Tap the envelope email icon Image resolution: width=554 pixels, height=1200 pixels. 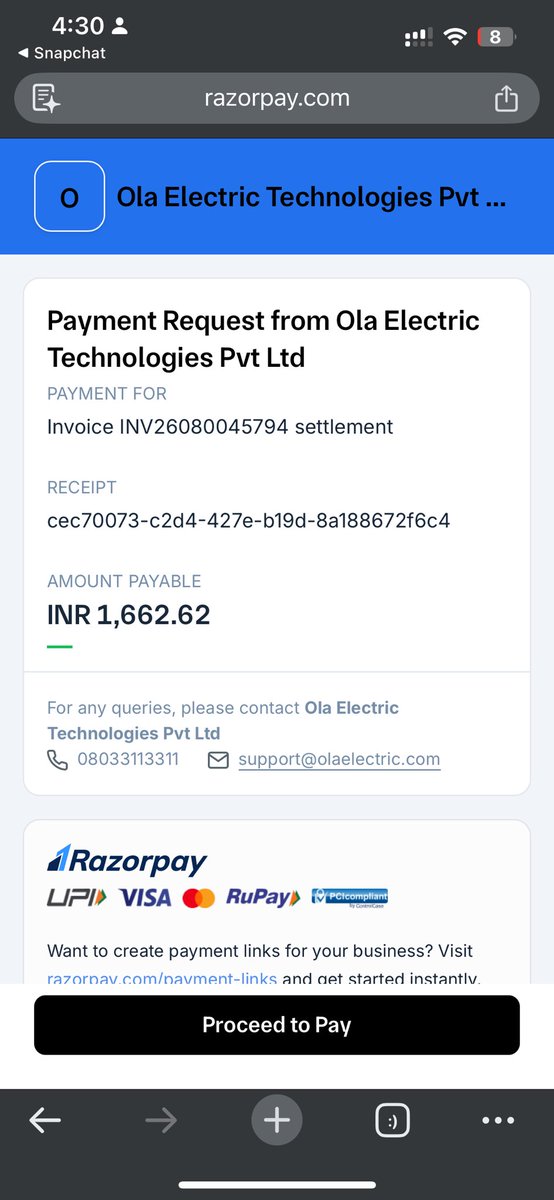tap(218, 760)
